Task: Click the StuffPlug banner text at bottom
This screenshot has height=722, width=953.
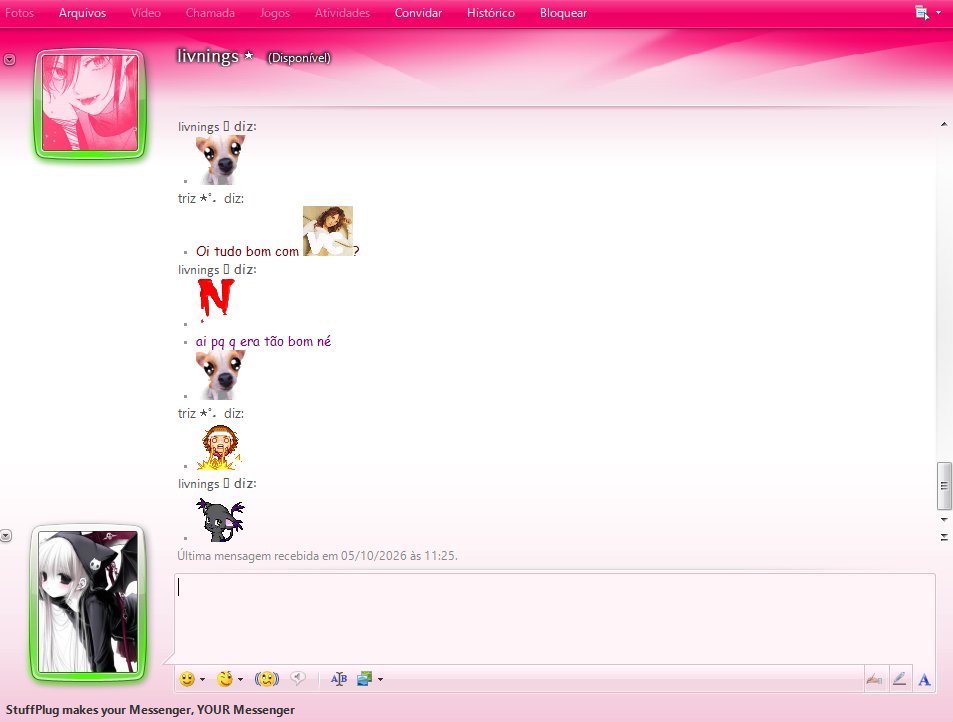Action: tap(150, 709)
